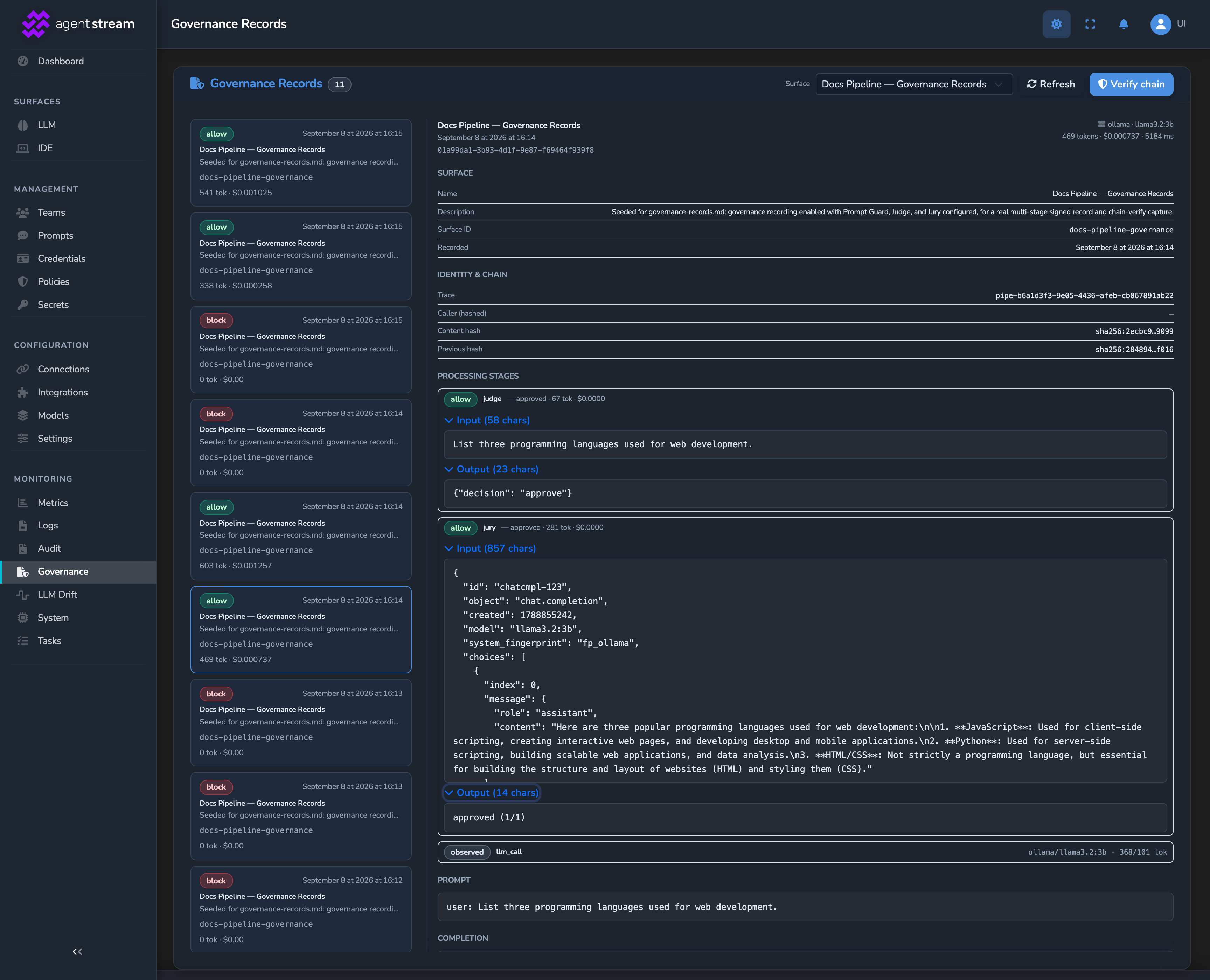Click the Settings sliders icon
The width and height of the screenshot is (1210, 980).
pyautogui.click(x=23, y=439)
